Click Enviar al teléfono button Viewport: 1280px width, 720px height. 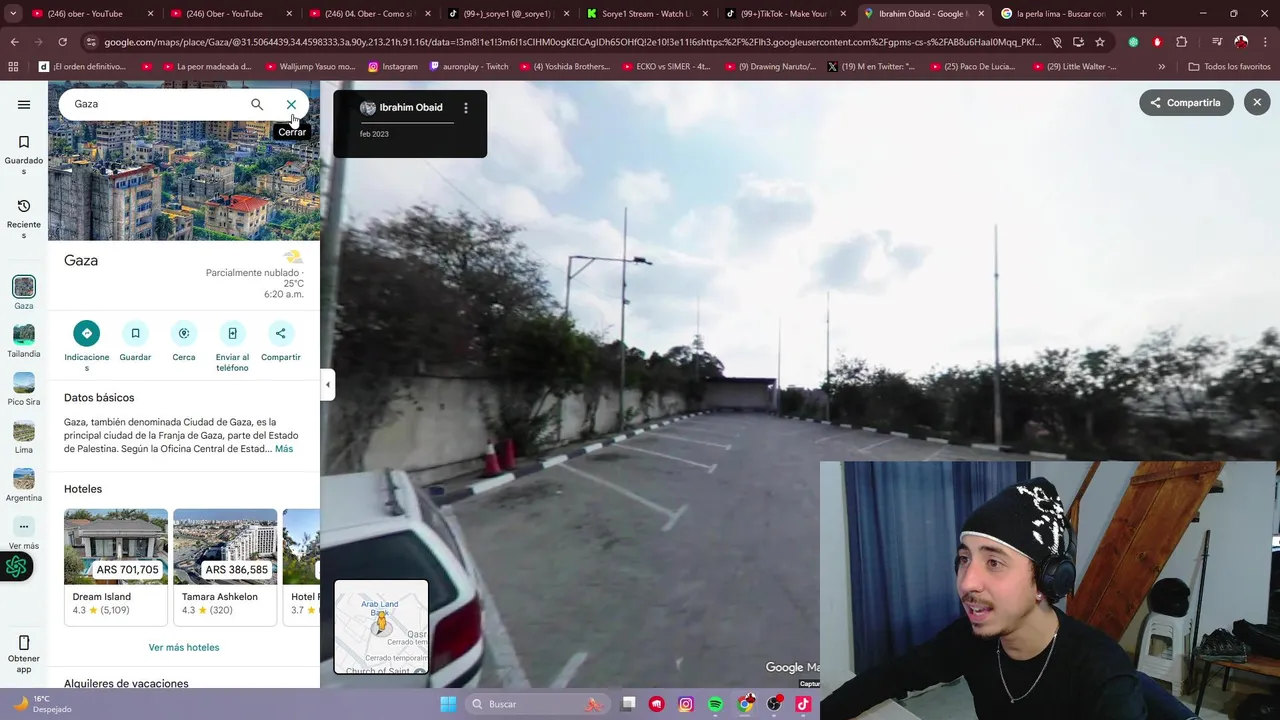232,346
